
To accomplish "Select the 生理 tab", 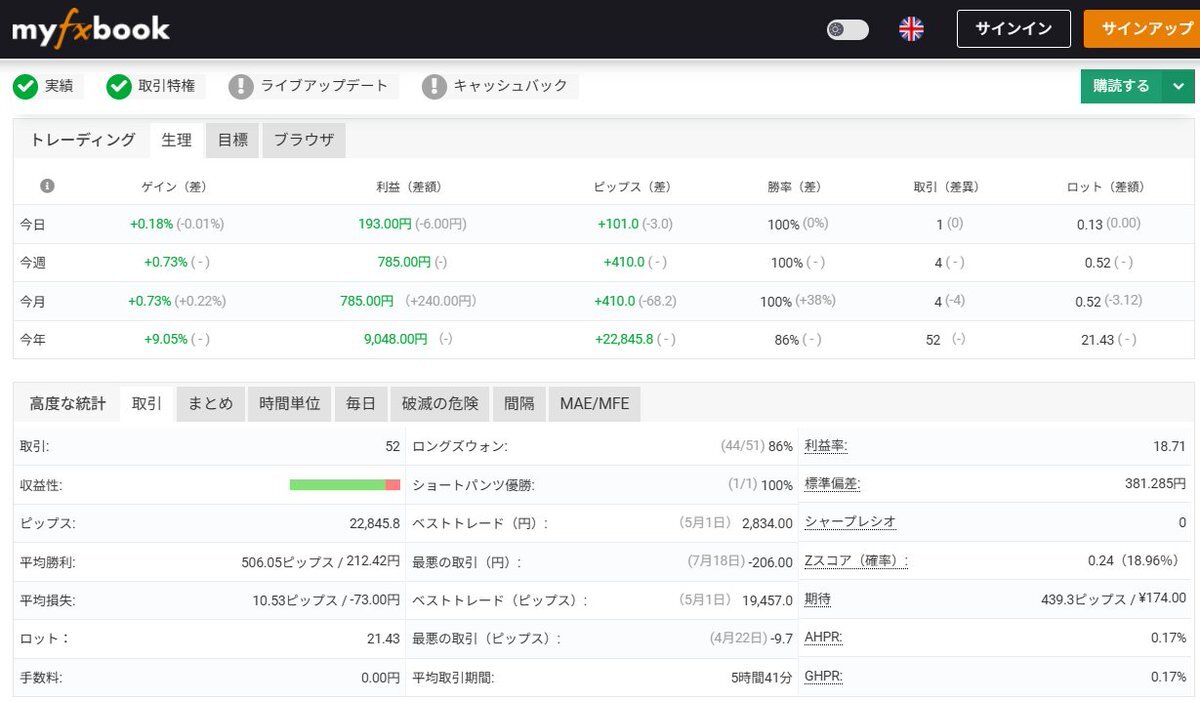I will 177,140.
